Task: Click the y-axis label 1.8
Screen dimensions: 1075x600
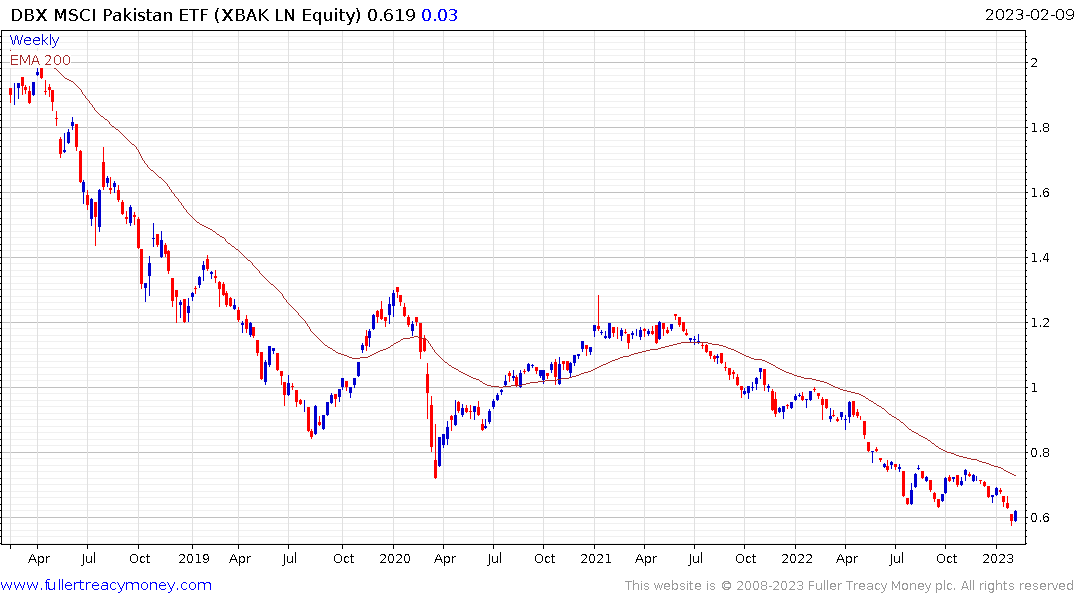Action: [1040, 128]
